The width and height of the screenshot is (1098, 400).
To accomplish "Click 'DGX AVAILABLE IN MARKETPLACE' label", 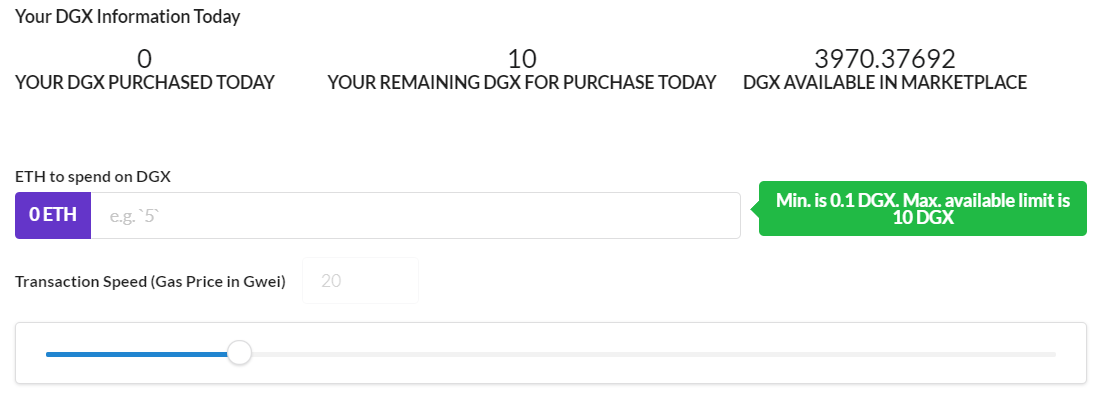I will (x=885, y=83).
